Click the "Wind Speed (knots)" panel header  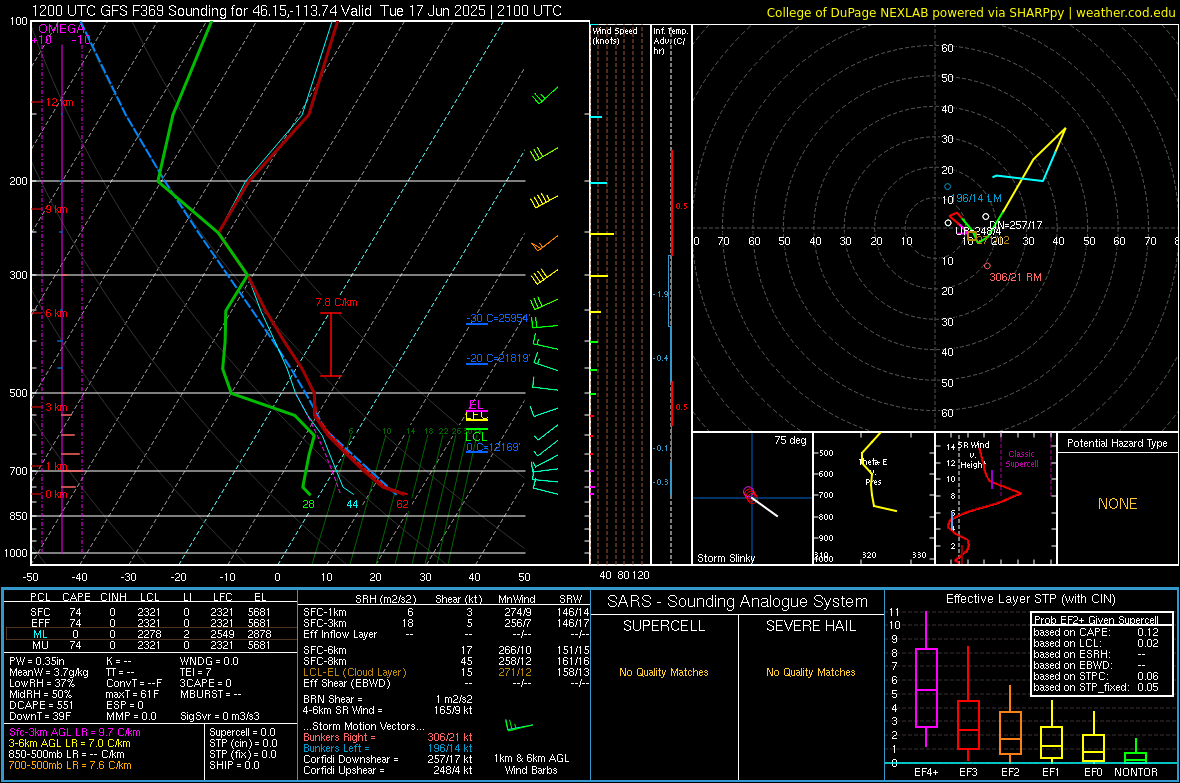(615, 36)
